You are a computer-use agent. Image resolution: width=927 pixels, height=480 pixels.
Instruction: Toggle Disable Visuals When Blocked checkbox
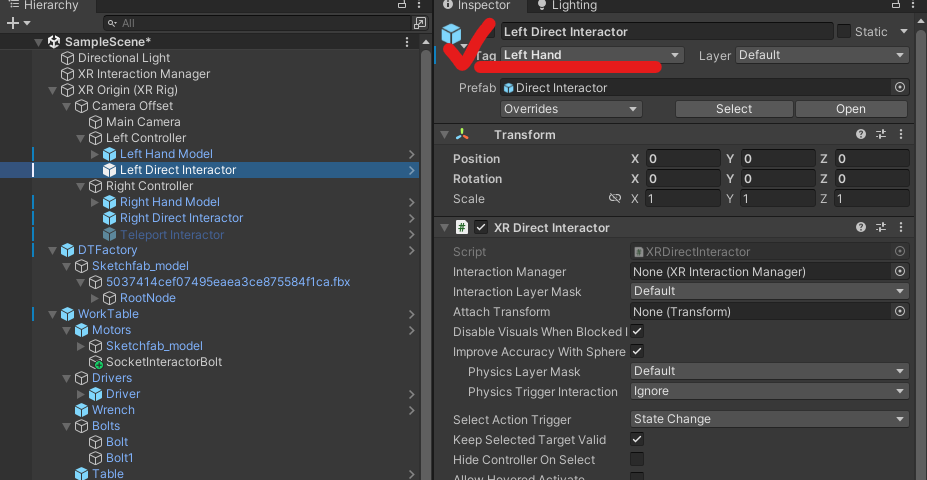point(637,332)
